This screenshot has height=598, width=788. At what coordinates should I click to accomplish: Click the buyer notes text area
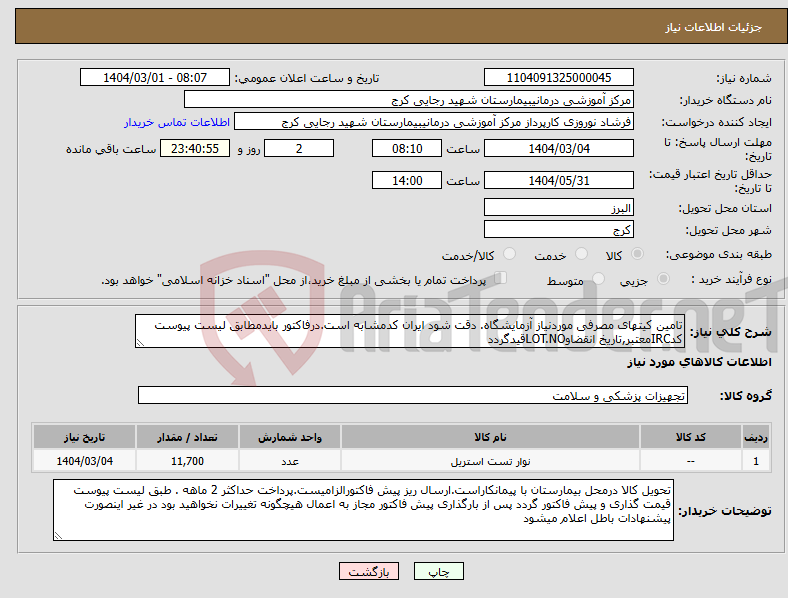tap(363, 510)
